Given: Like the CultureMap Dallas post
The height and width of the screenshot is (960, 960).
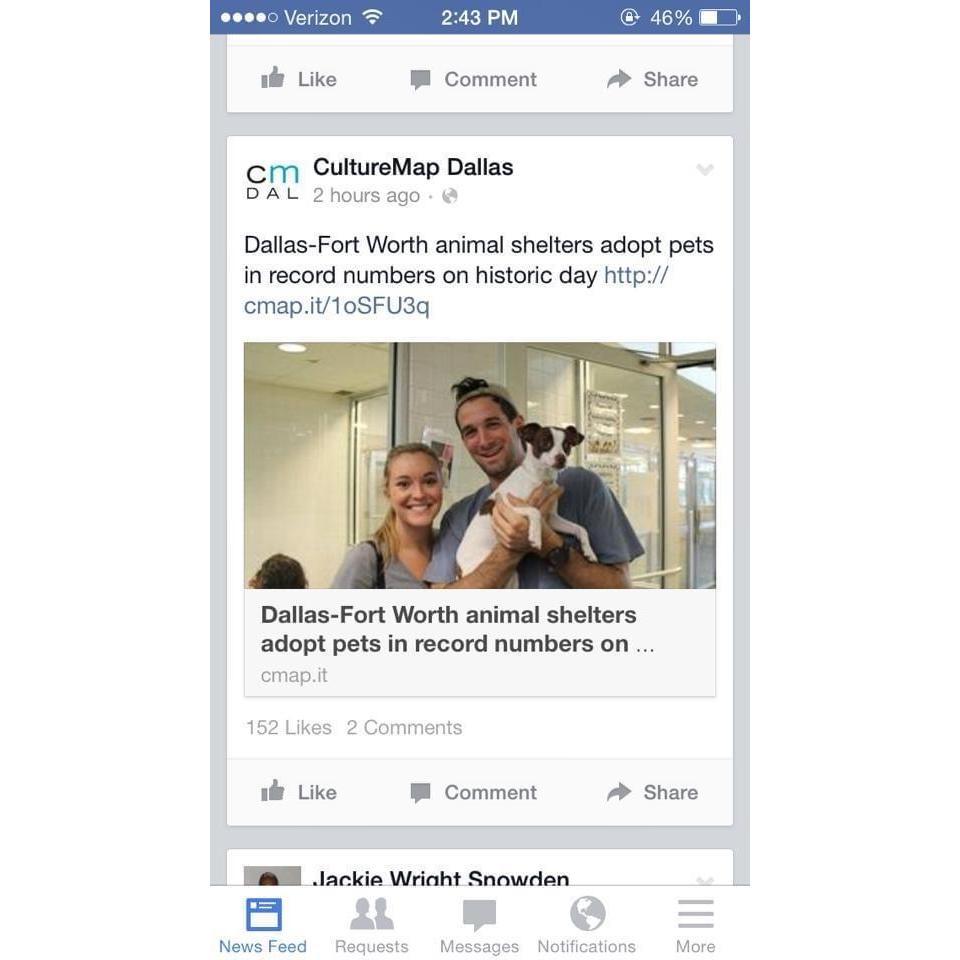Looking at the screenshot, I should (x=299, y=792).
